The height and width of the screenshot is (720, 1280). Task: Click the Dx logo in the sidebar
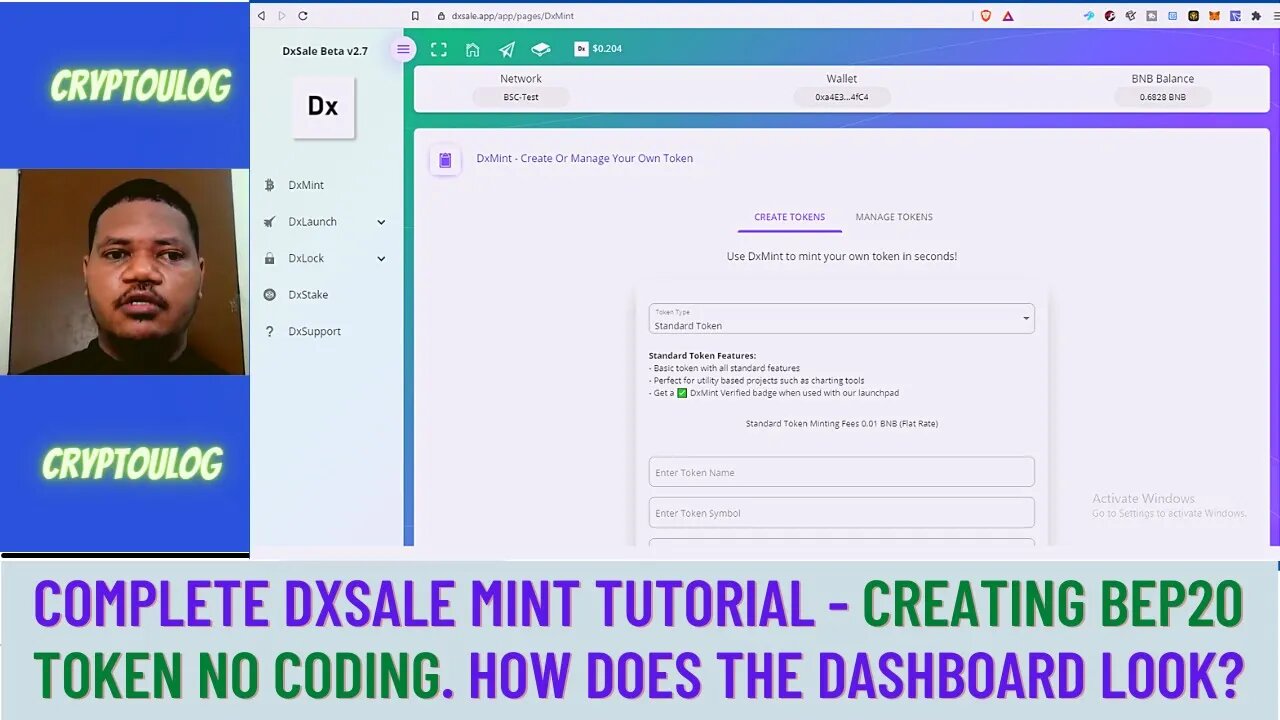(x=323, y=107)
